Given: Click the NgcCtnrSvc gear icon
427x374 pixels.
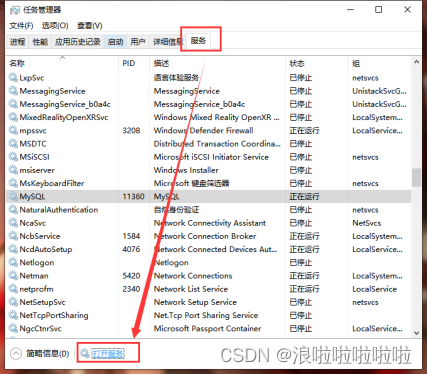Looking at the screenshot, I should coord(13,328).
